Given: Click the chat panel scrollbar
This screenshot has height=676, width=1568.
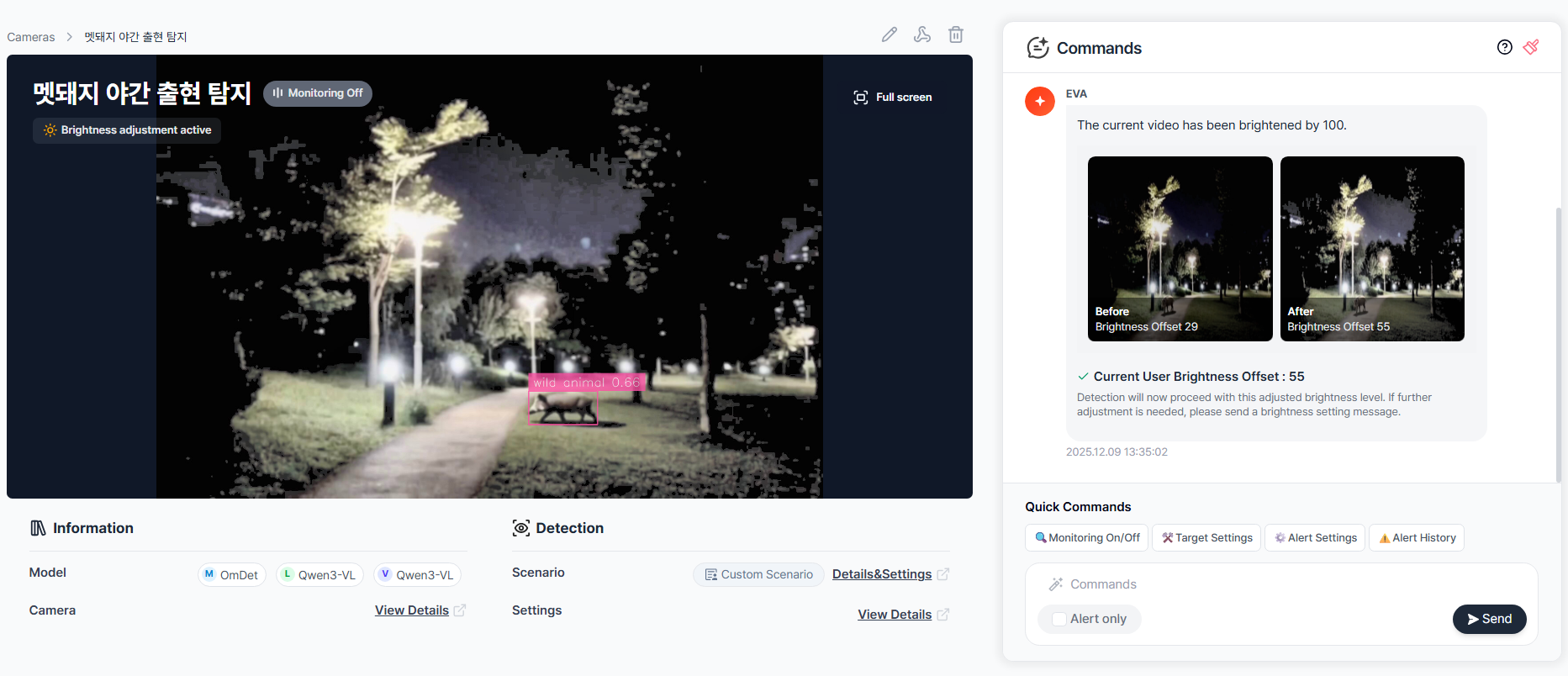Looking at the screenshot, I should [1558, 336].
